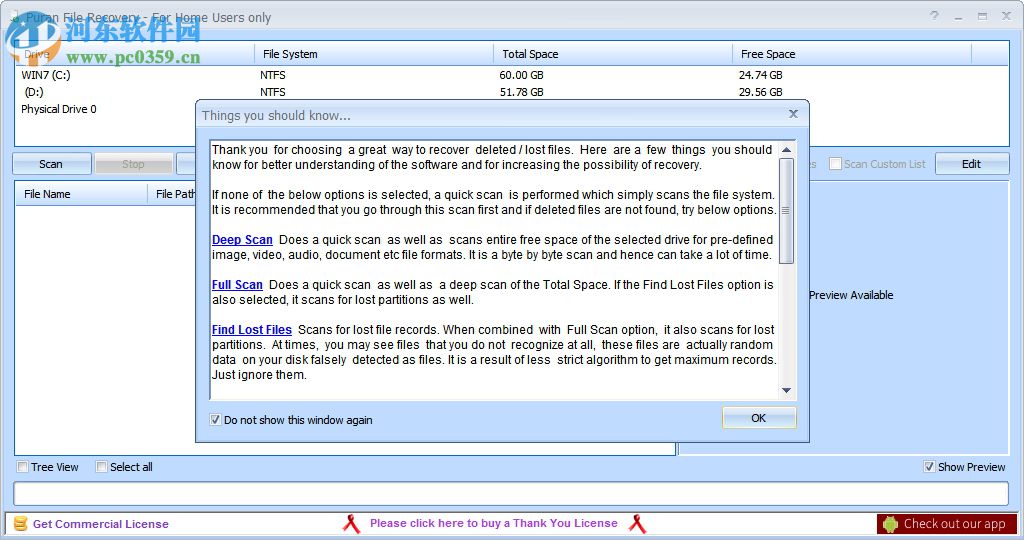This screenshot has width=1024, height=540.
Task: Click the dialog scrollbar down arrow
Action: 786,390
